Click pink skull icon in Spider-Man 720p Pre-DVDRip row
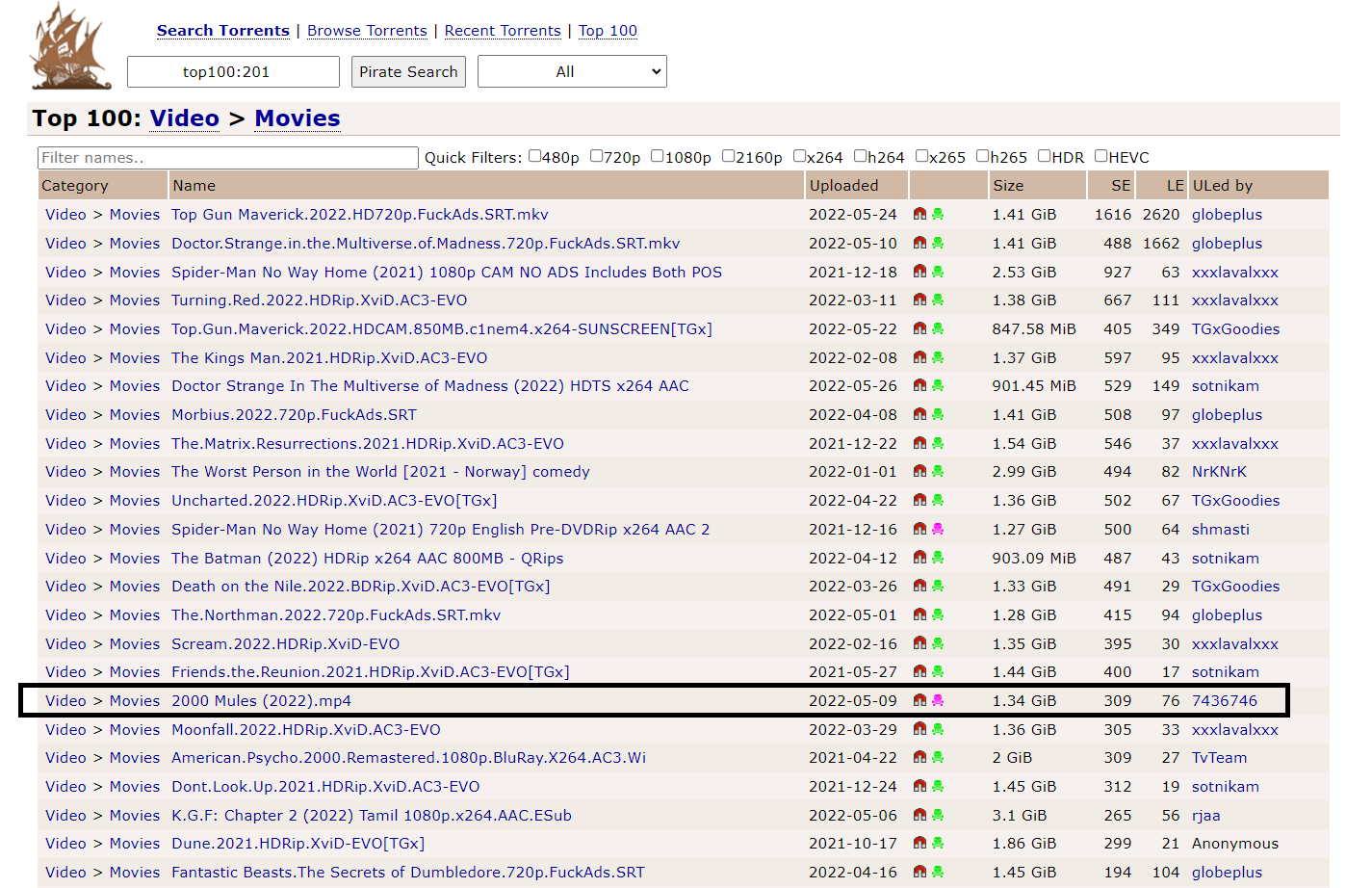The width and height of the screenshot is (1372, 888). pos(938,530)
